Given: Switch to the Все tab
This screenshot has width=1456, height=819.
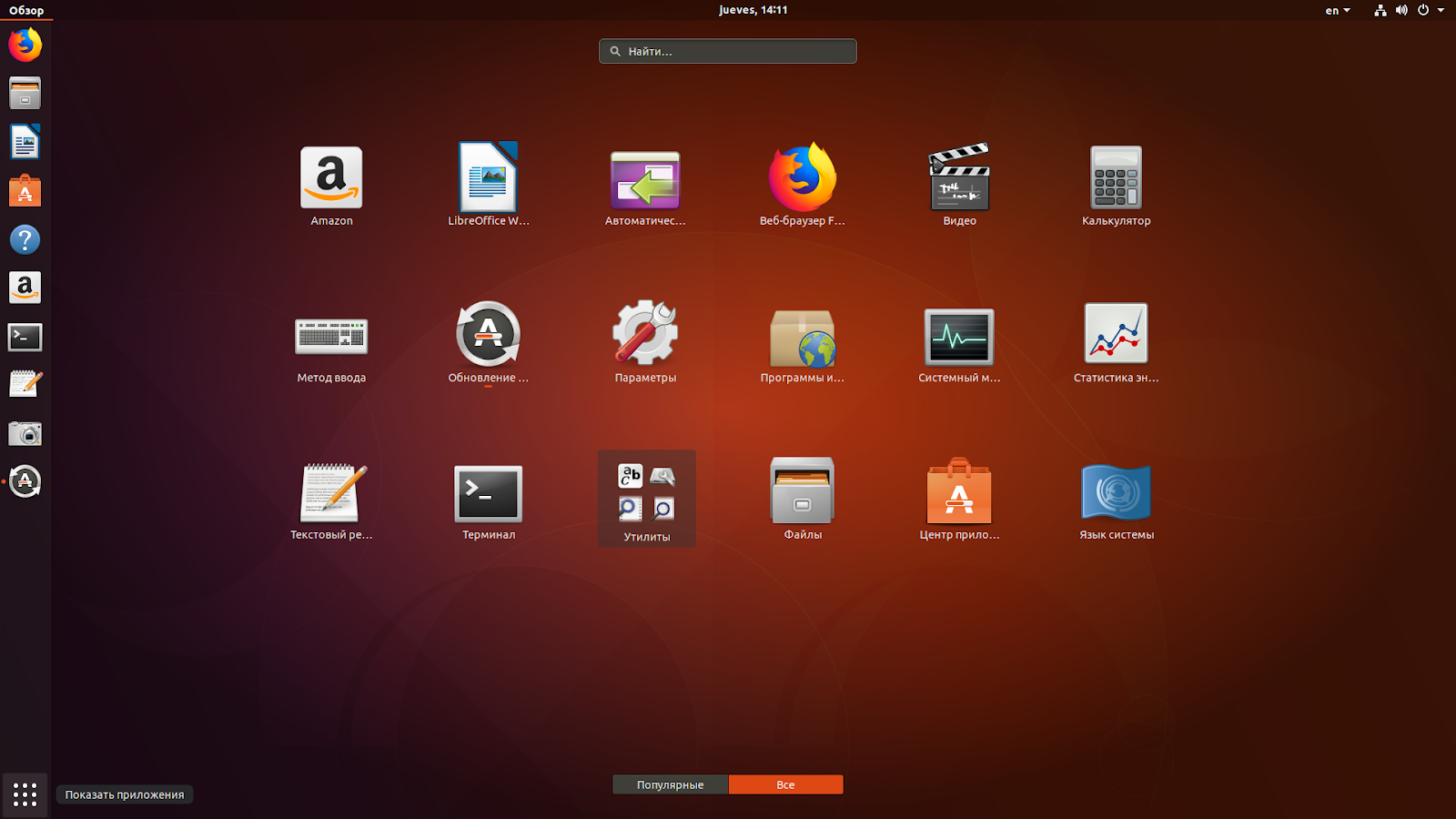Looking at the screenshot, I should [786, 784].
